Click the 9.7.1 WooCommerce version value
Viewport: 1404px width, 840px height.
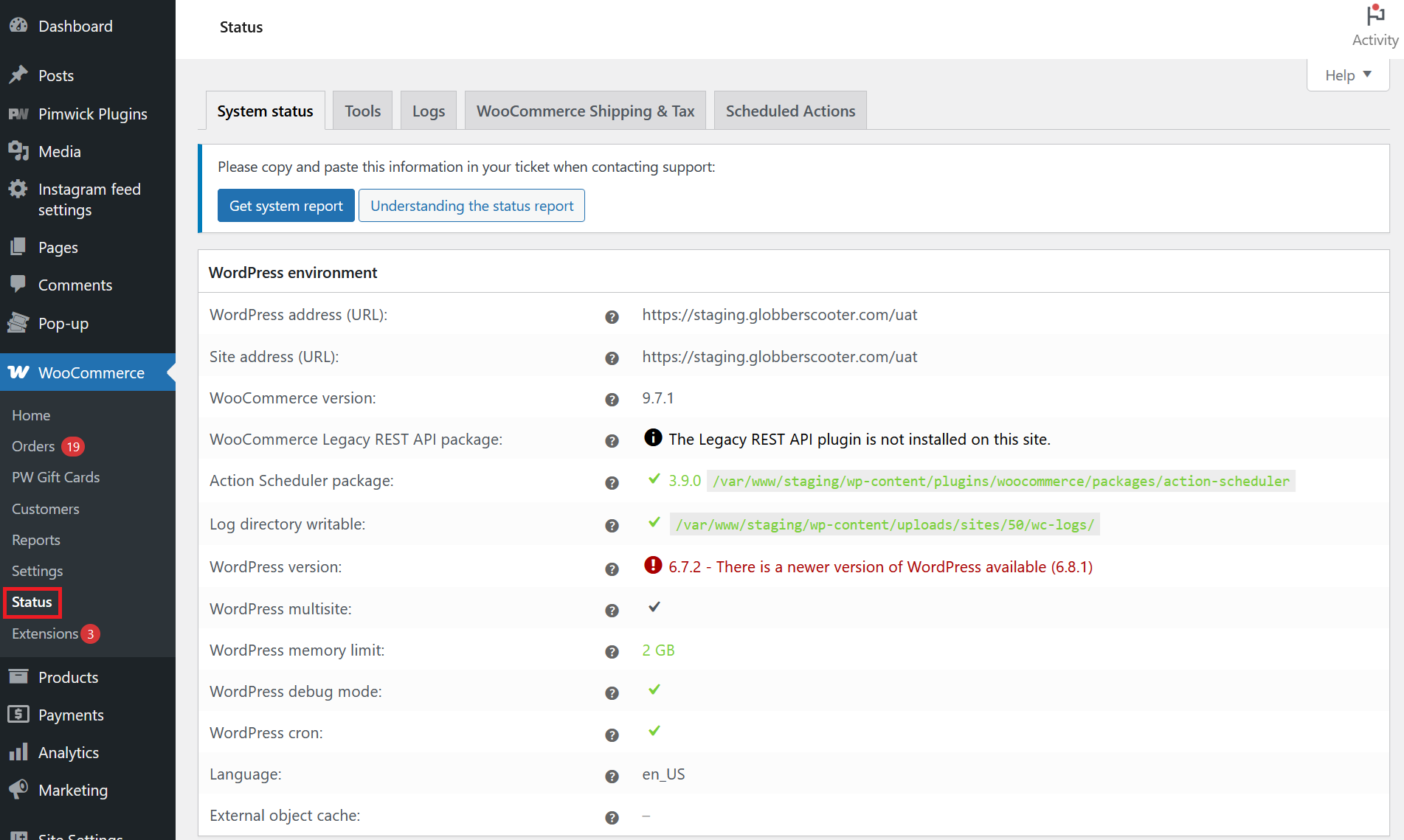coord(657,398)
